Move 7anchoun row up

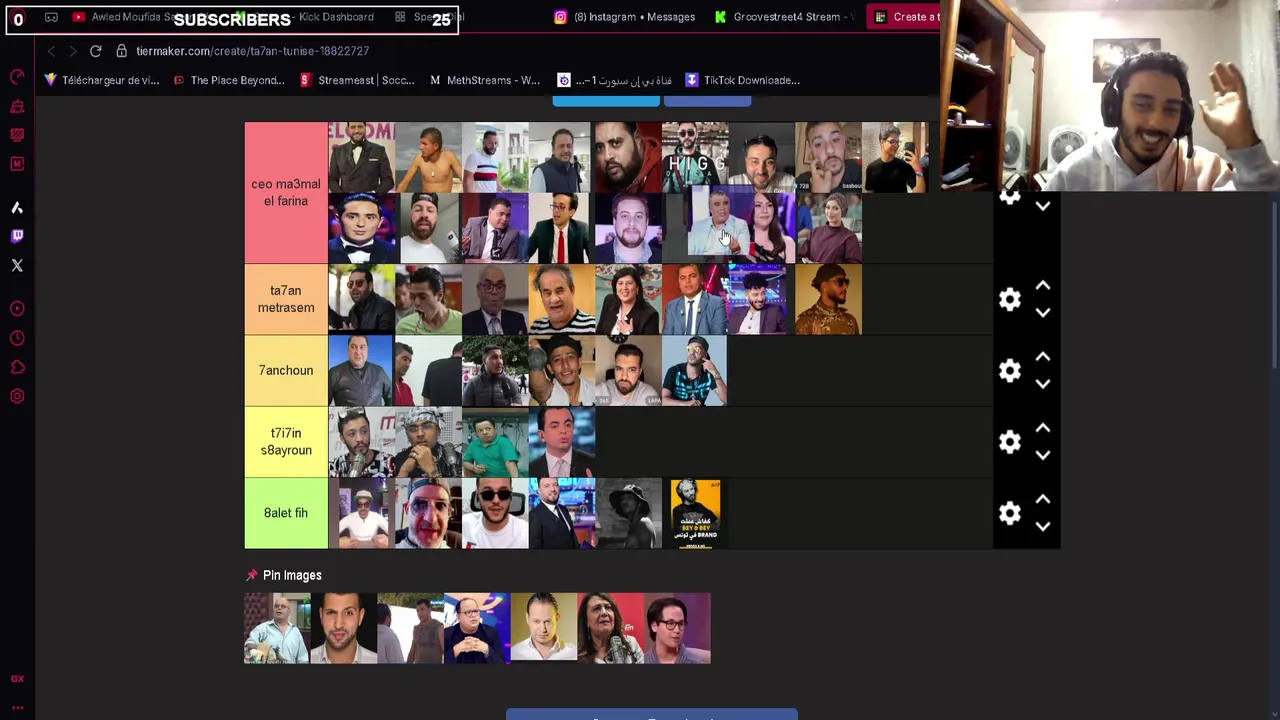pos(1043,357)
